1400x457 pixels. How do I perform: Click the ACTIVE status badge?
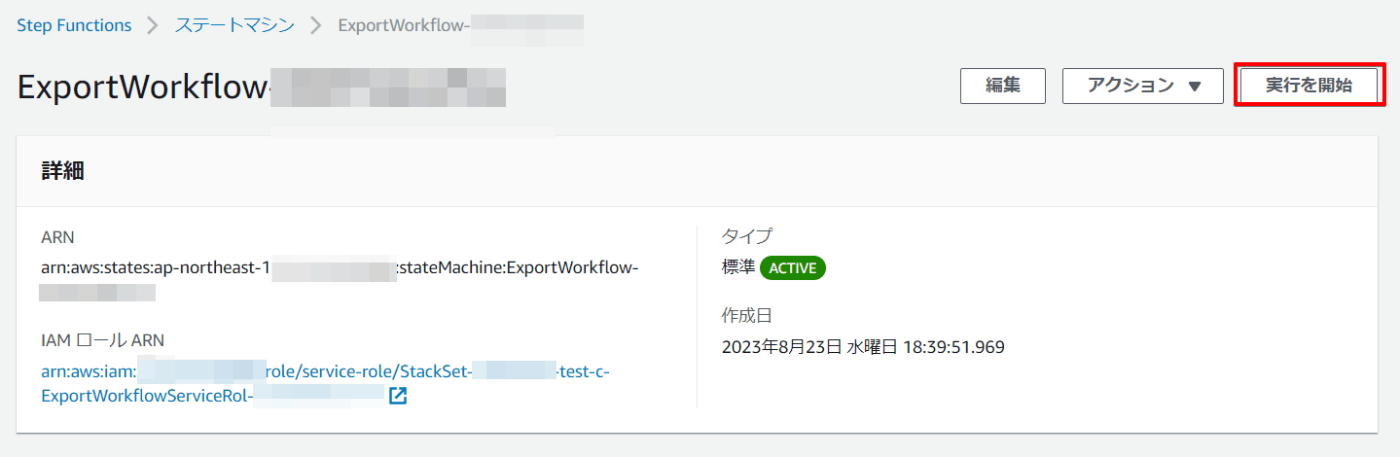[793, 268]
